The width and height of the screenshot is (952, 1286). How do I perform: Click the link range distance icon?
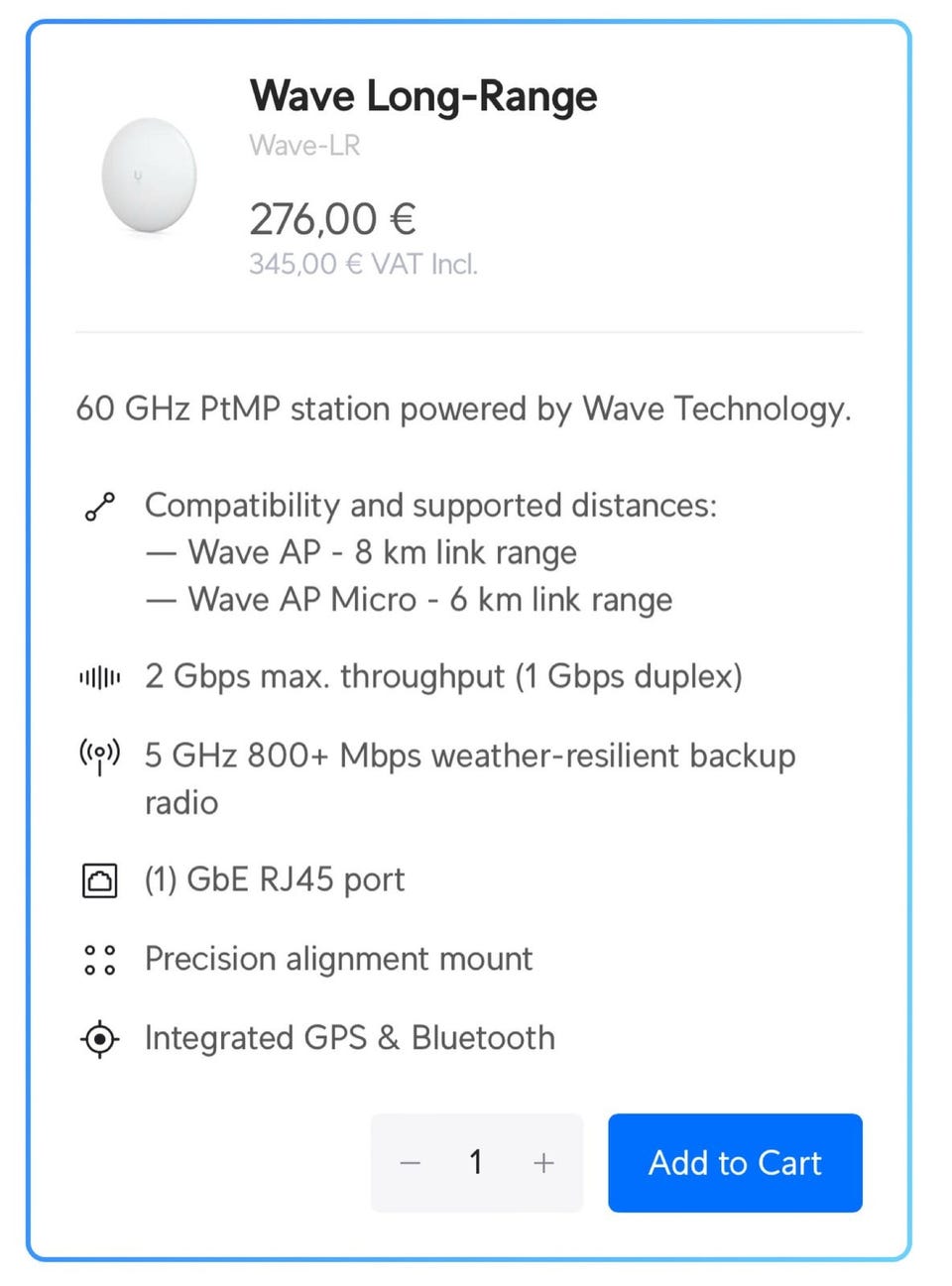pyautogui.click(x=99, y=507)
